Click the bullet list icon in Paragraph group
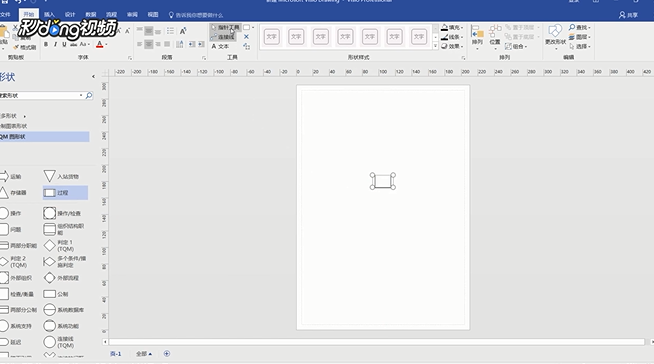Screen dimensions: 654x364 [x=170, y=31]
